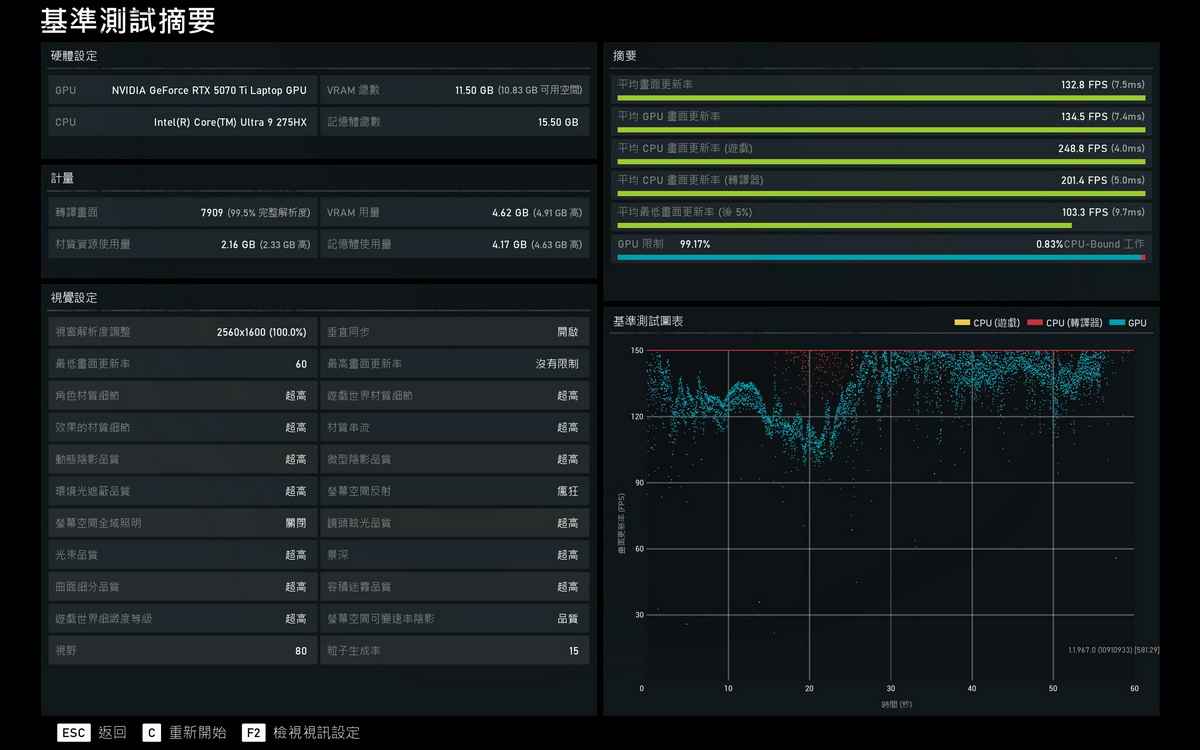The width and height of the screenshot is (1200, 750).
Task: Click the F2 key icon
Action: [x=253, y=733]
